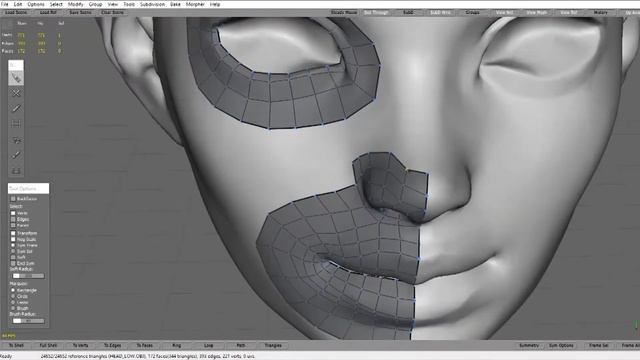Open the Morpher menu
Viewport: 640px width, 360px height.
[x=195, y=4]
